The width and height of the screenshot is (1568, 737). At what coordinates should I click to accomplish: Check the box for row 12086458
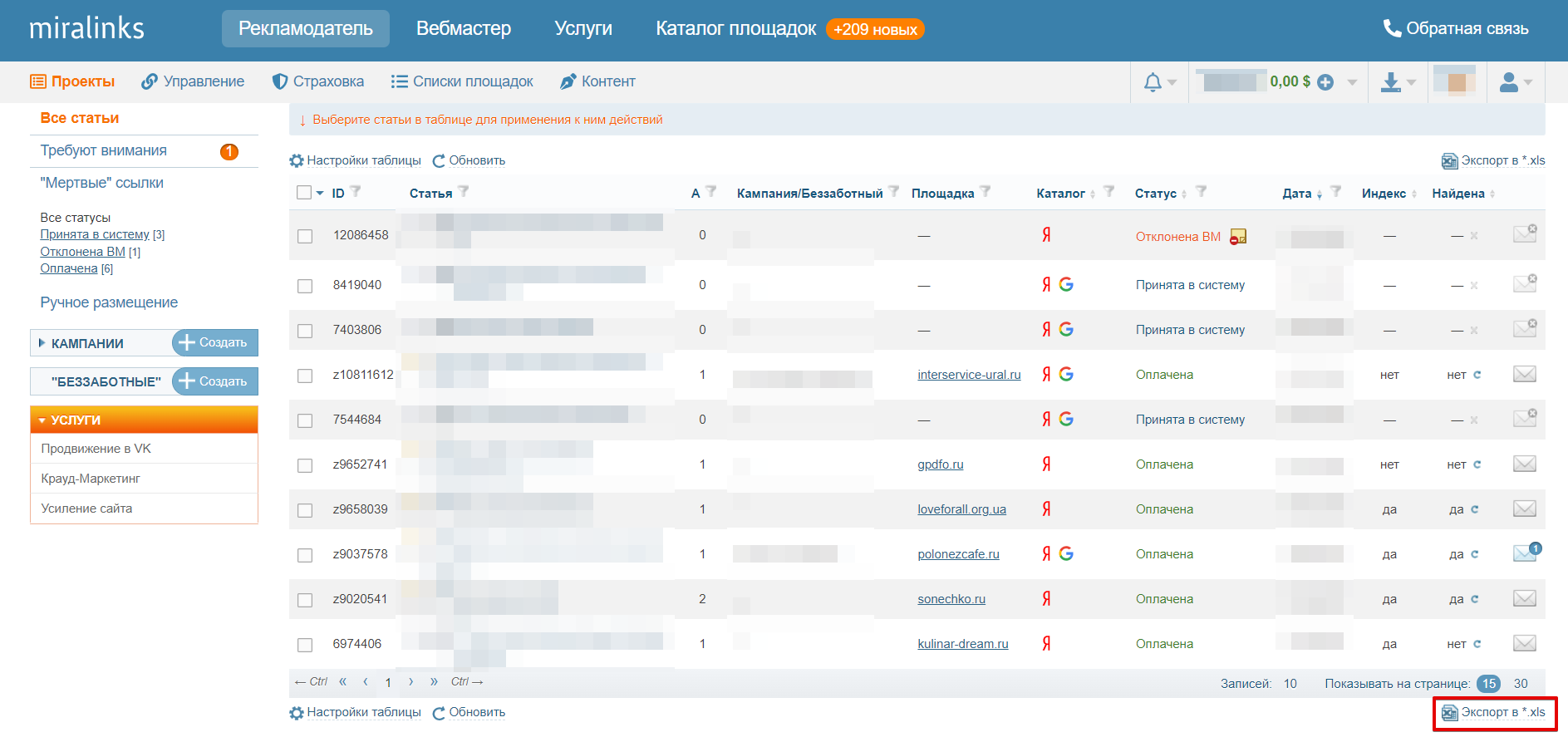click(305, 237)
